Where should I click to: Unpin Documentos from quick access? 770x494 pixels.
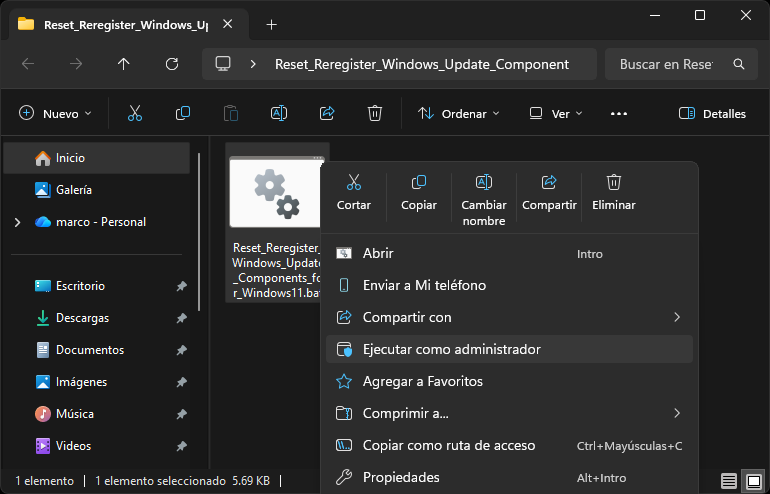tap(181, 350)
